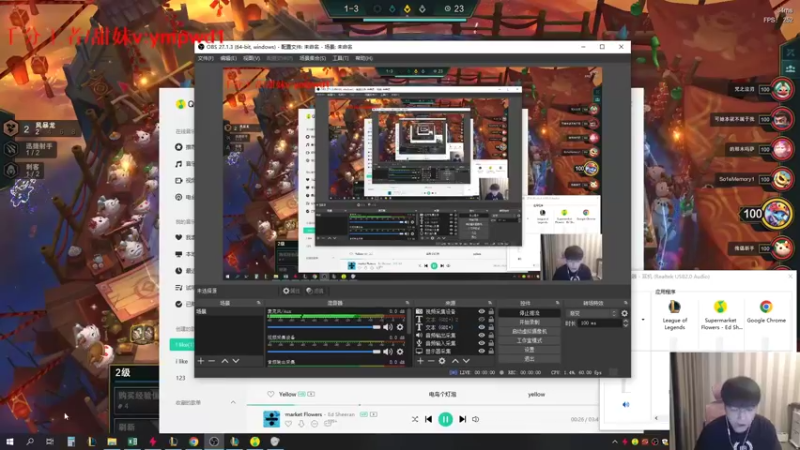This screenshot has width=800, height=450.
Task: Click Studio Mode button in OBS Controls
Action: [x=529, y=340]
